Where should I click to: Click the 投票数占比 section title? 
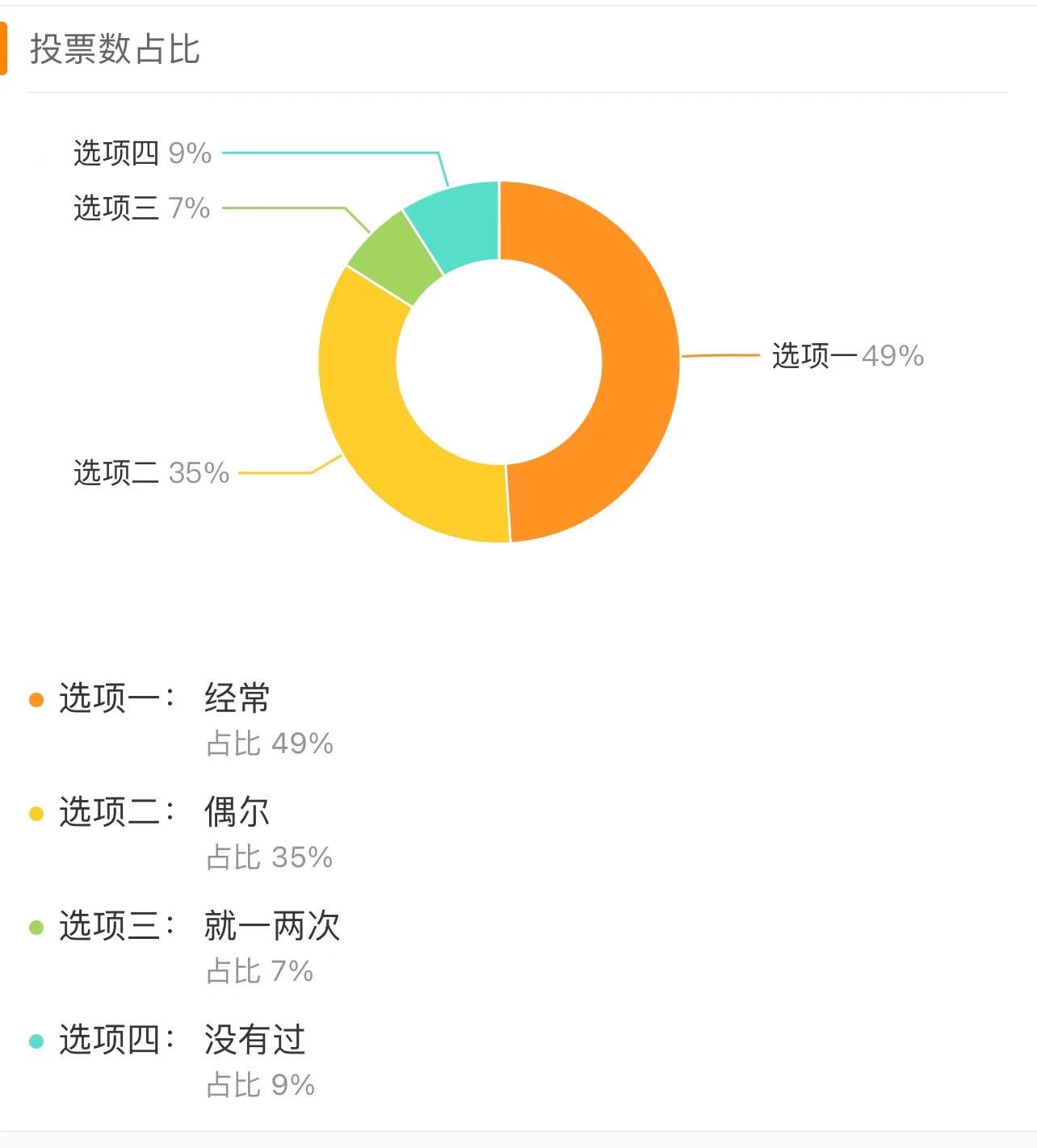[115, 49]
